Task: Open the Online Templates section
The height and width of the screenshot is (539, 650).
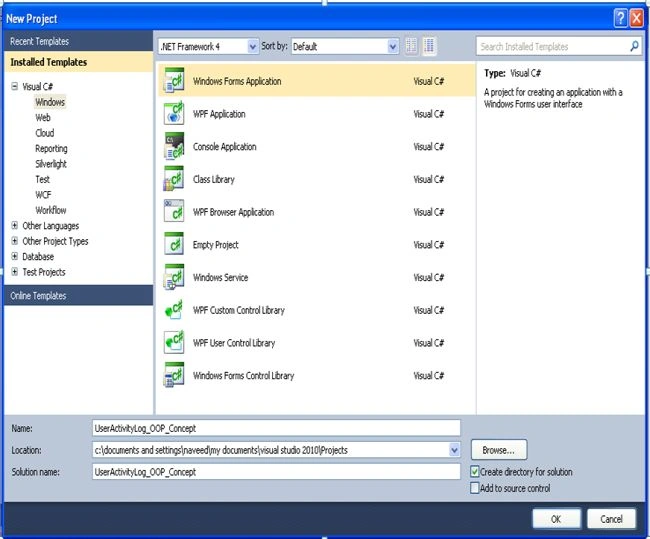Action: tap(78, 295)
